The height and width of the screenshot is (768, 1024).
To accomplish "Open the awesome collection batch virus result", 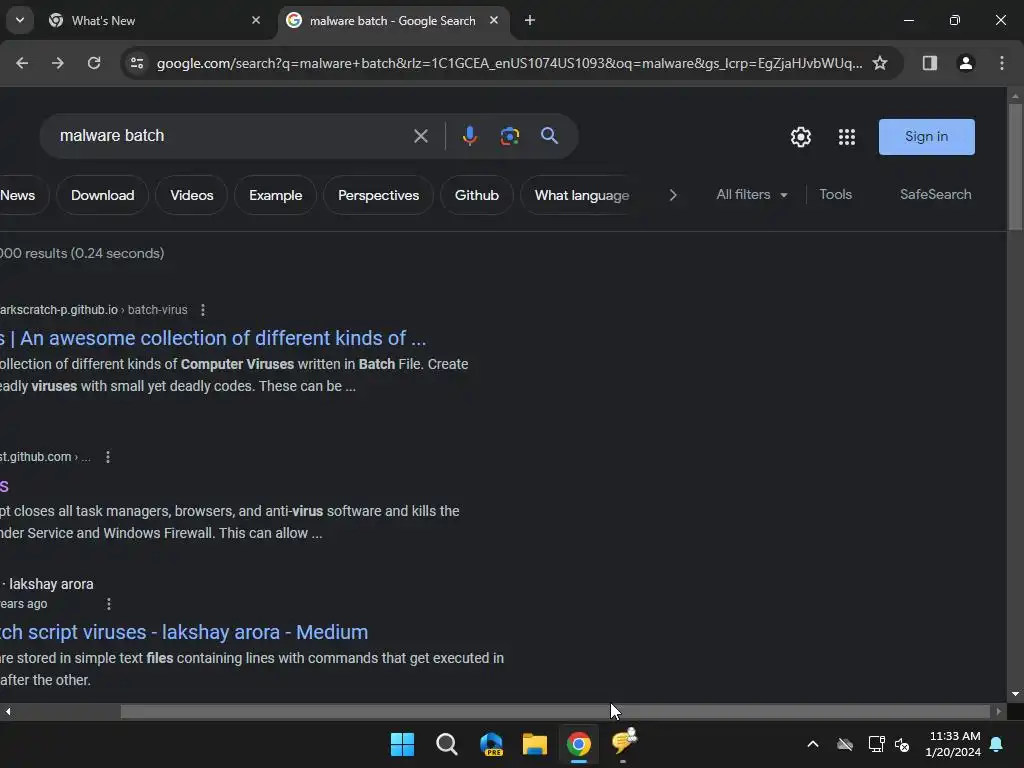I will (213, 338).
